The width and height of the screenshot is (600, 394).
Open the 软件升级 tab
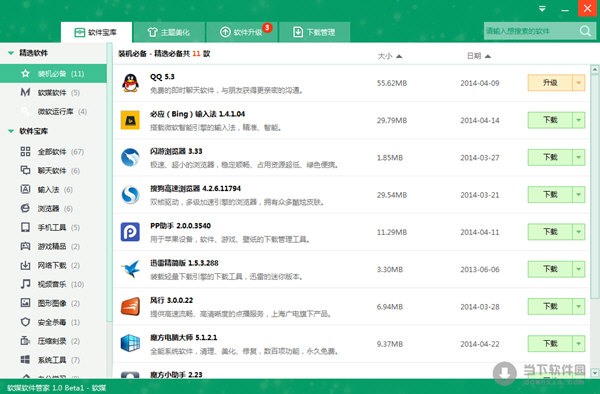point(241,32)
